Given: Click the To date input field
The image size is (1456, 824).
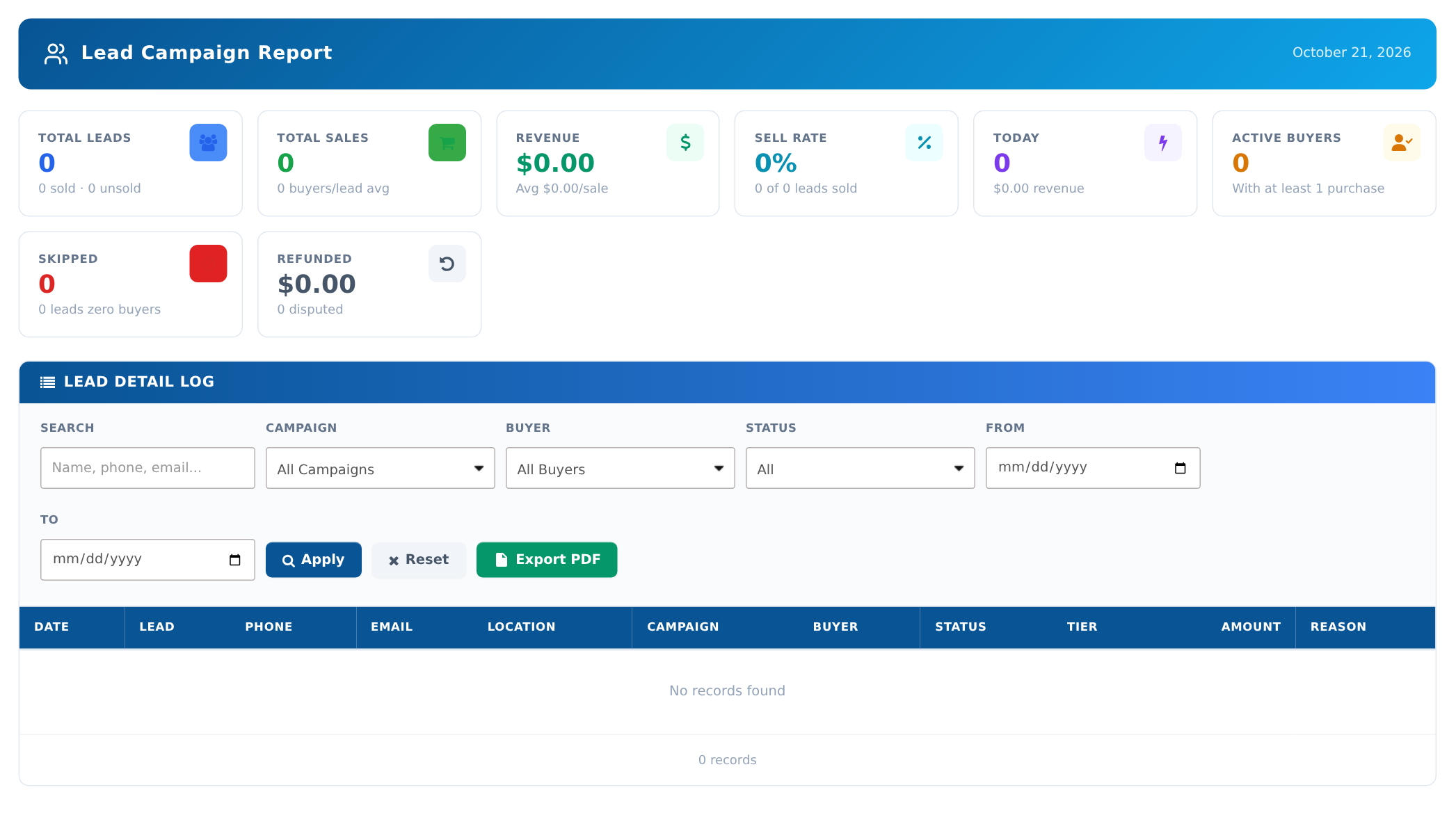Looking at the screenshot, I should tap(147, 560).
